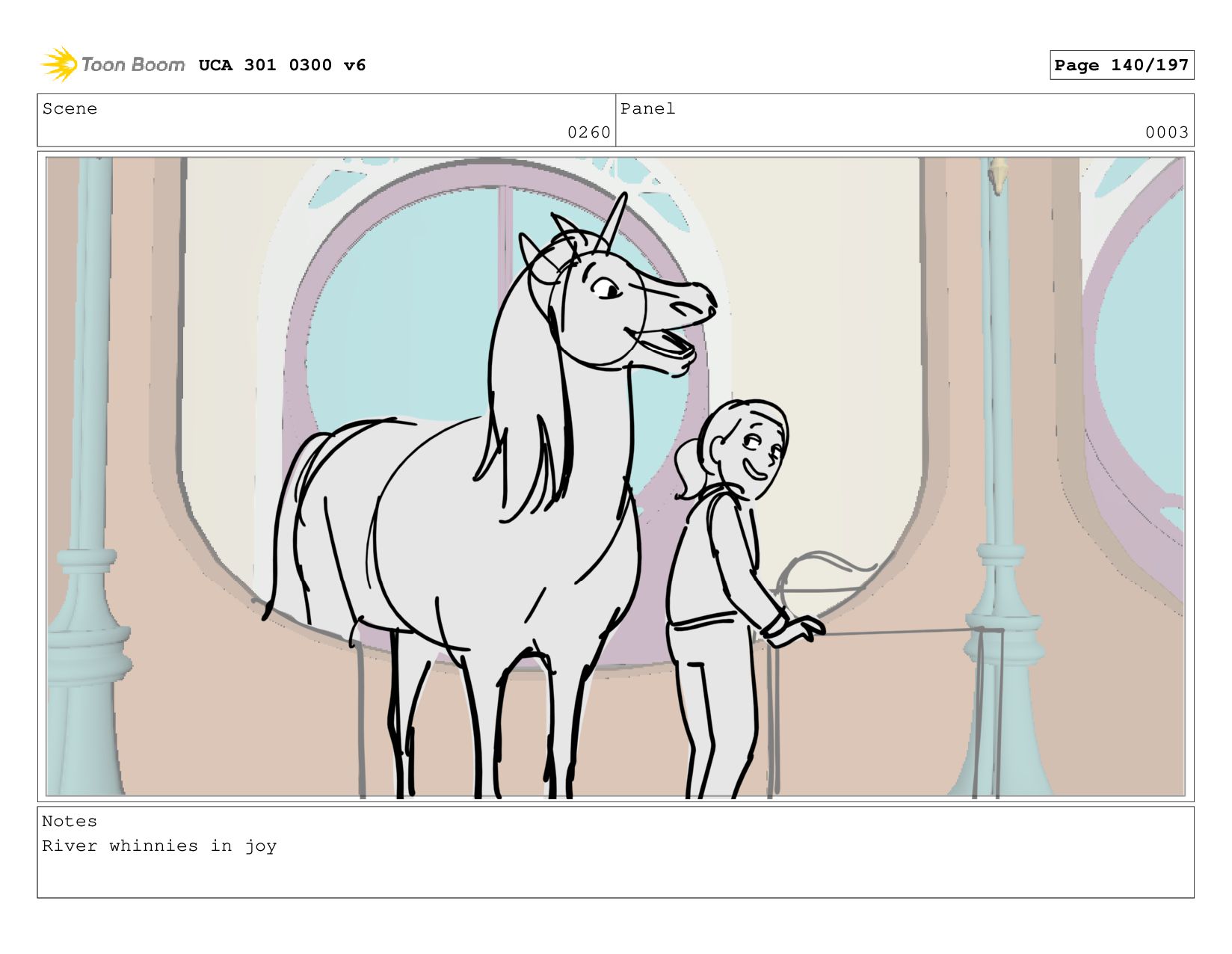Select the "Scene" header label
The image size is (1232, 954).
(70, 108)
